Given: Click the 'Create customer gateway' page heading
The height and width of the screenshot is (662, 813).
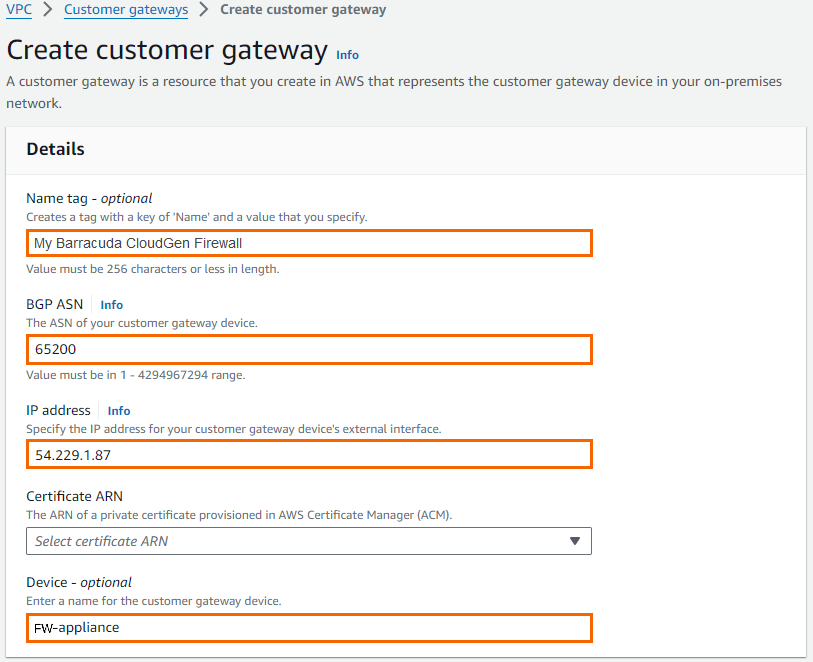Looking at the screenshot, I should point(167,51).
